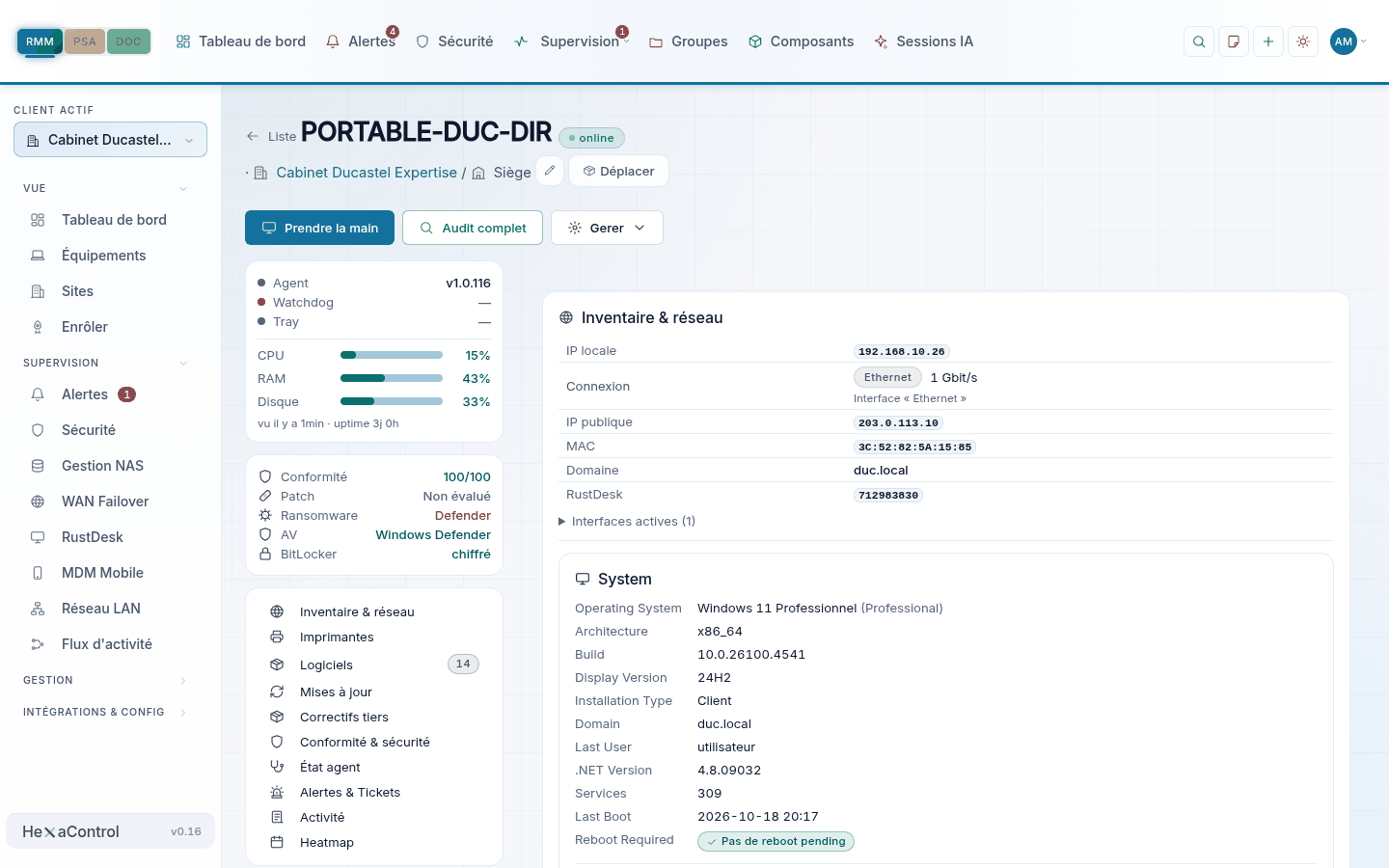This screenshot has width=1389, height=868.
Task: Click the Prendre la main button
Action: [x=319, y=228]
